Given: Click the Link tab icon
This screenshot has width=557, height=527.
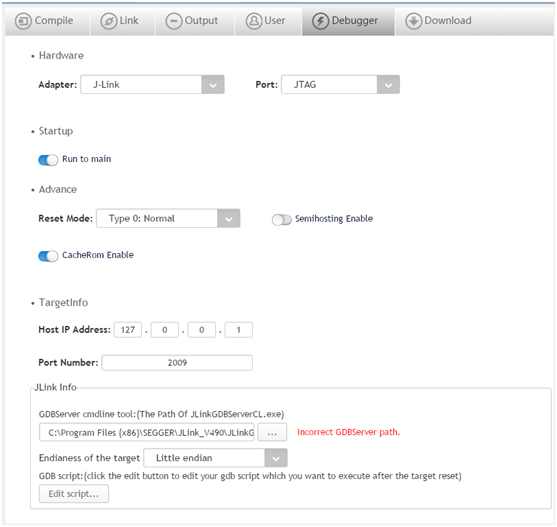Looking at the screenshot, I should 109,21.
